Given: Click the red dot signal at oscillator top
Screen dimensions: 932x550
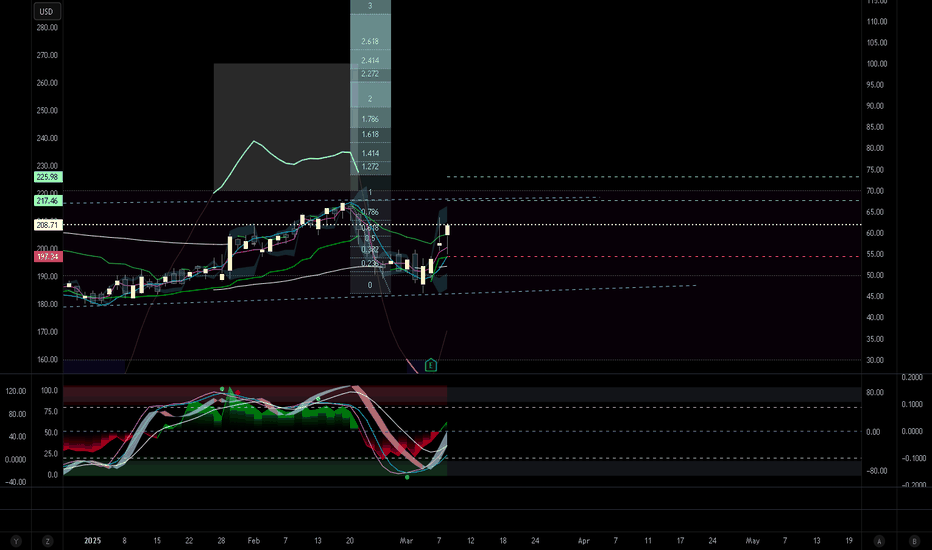Looking at the screenshot, I should (x=238, y=392).
